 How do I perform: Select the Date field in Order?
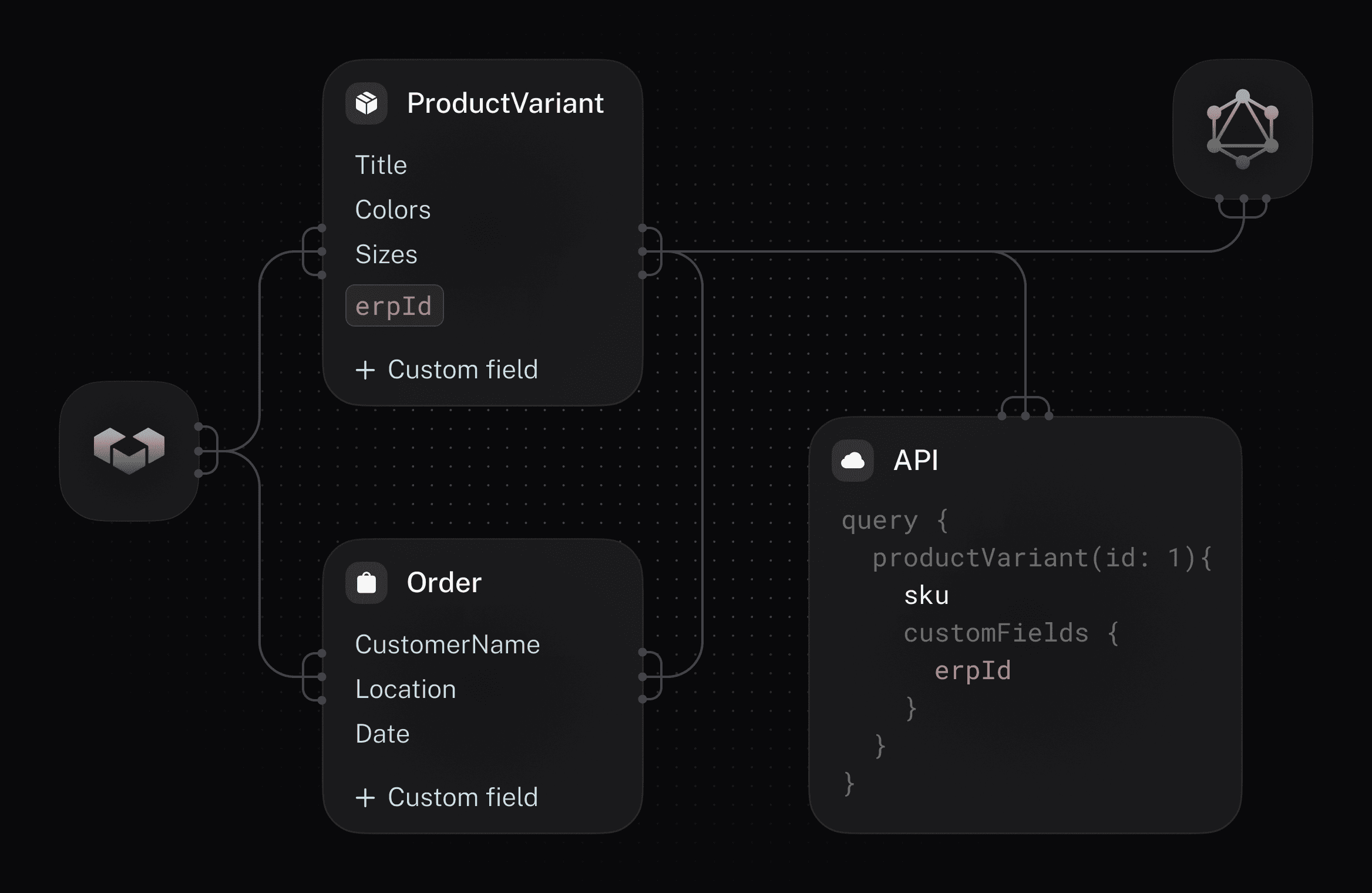(382, 734)
